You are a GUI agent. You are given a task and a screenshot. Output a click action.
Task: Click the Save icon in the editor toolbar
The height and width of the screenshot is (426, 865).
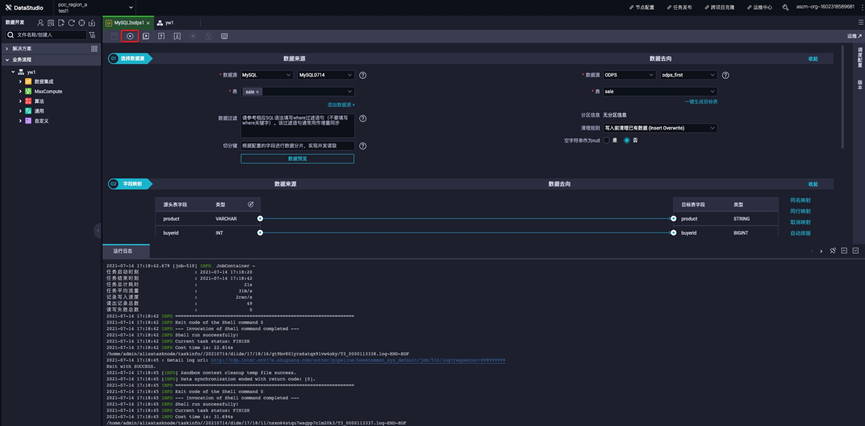point(113,36)
